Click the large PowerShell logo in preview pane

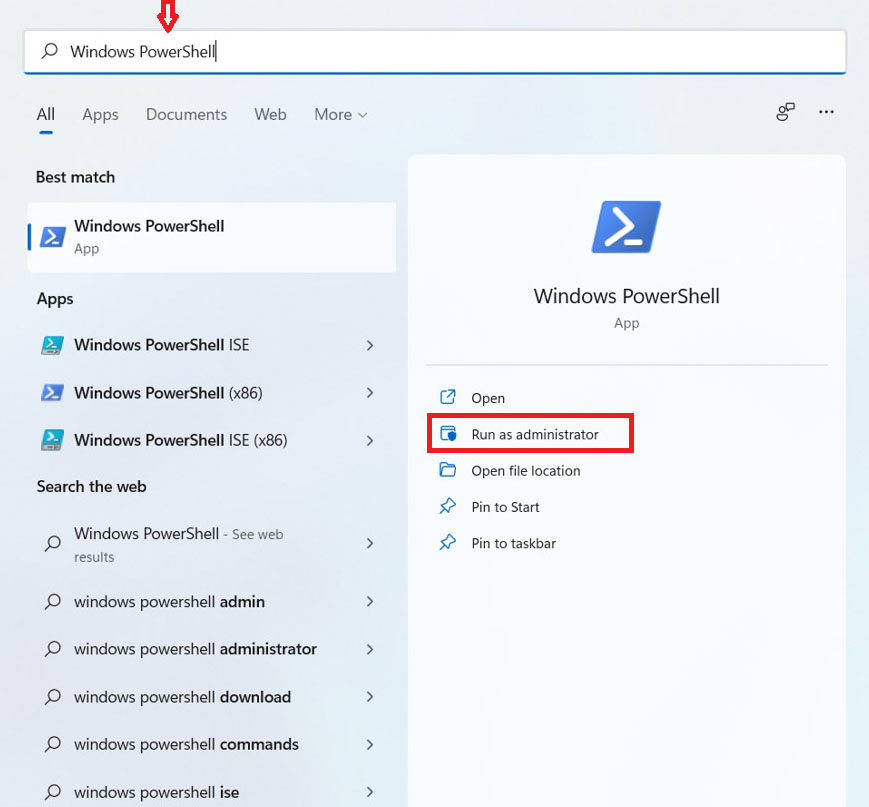click(626, 227)
